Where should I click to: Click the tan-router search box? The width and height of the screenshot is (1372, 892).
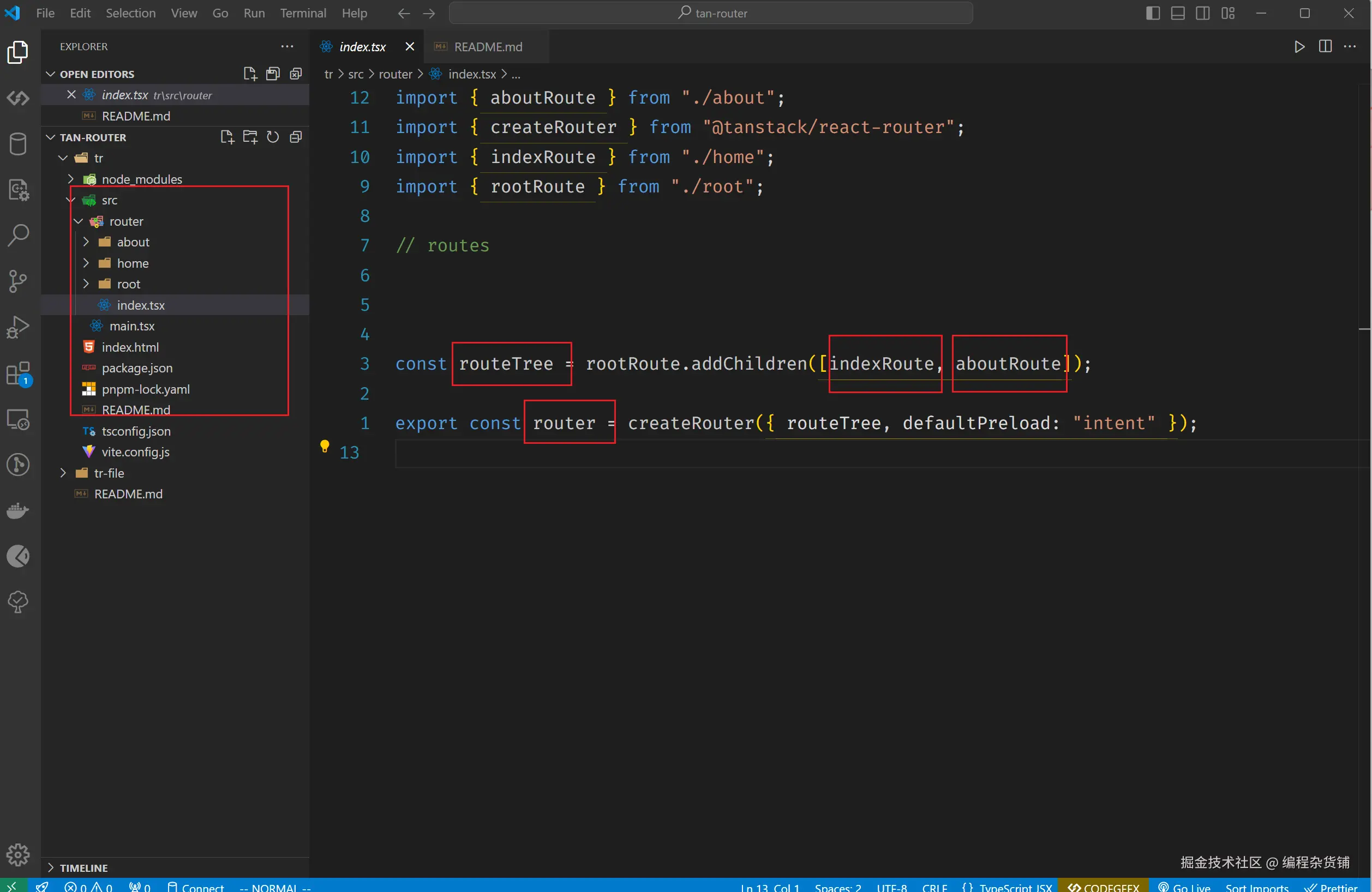coord(711,13)
